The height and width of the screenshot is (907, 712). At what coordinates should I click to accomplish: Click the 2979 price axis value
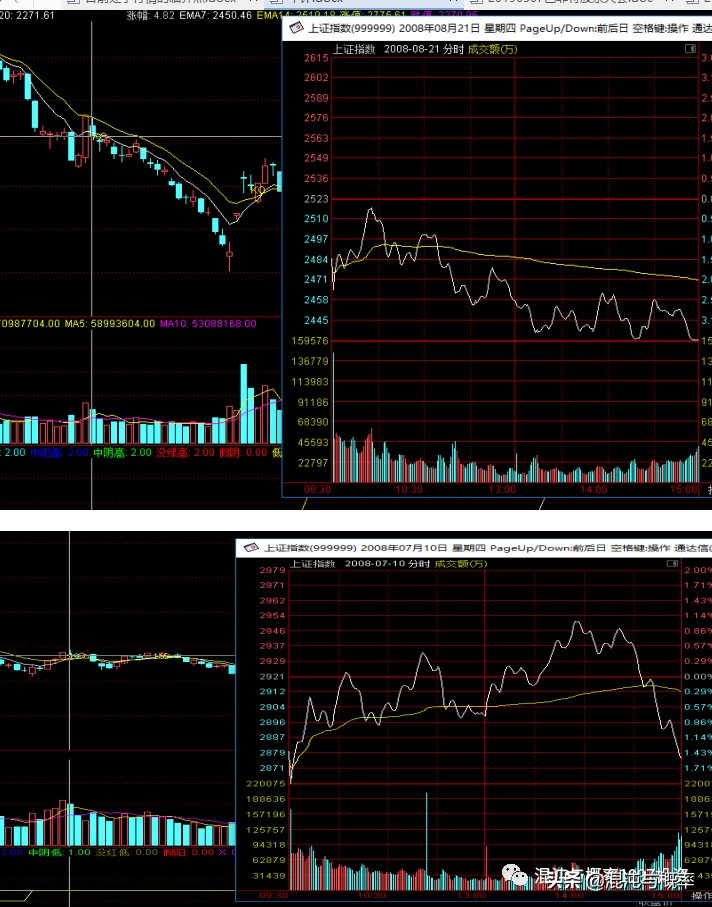click(x=272, y=570)
